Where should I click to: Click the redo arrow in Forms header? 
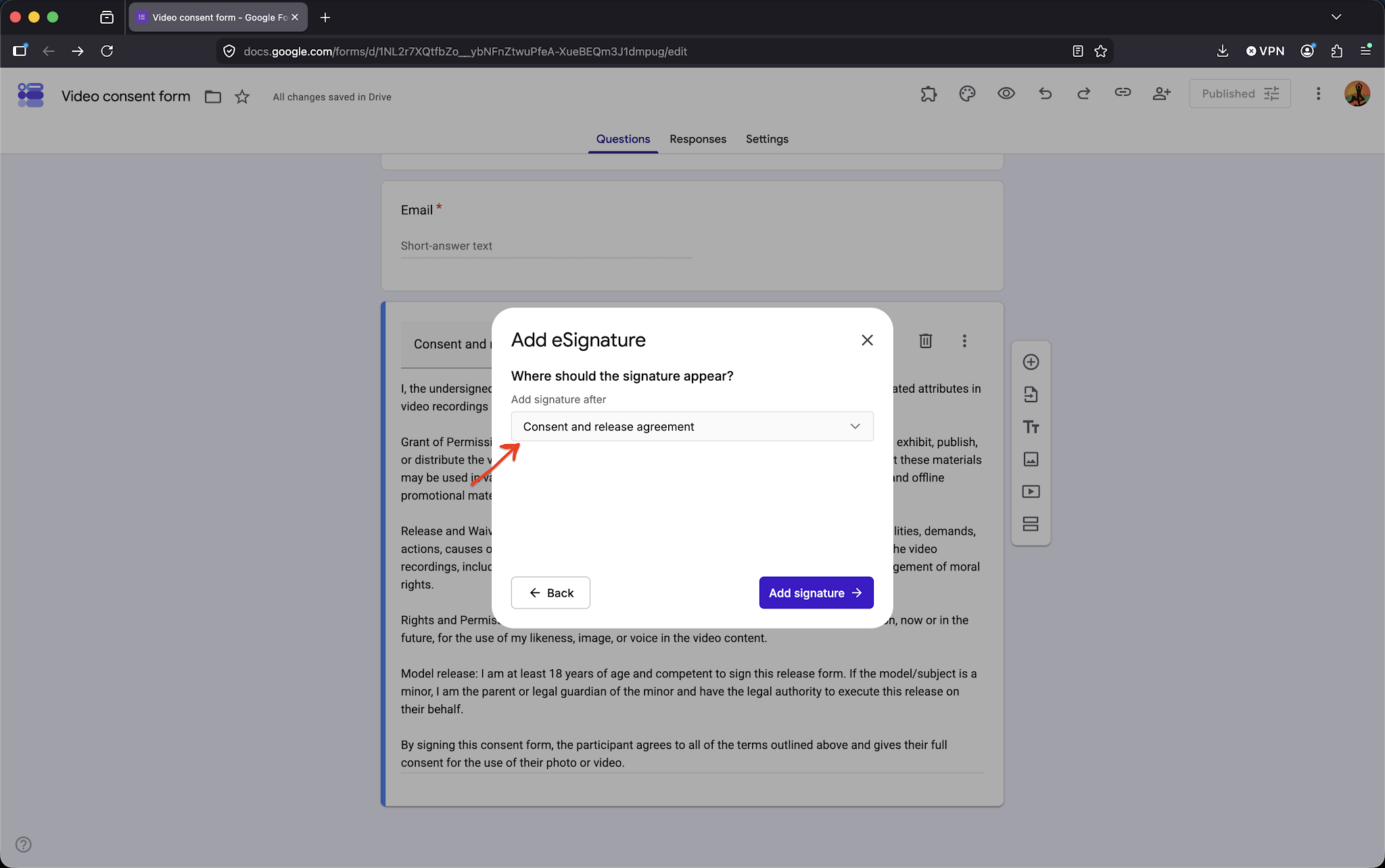(1083, 93)
